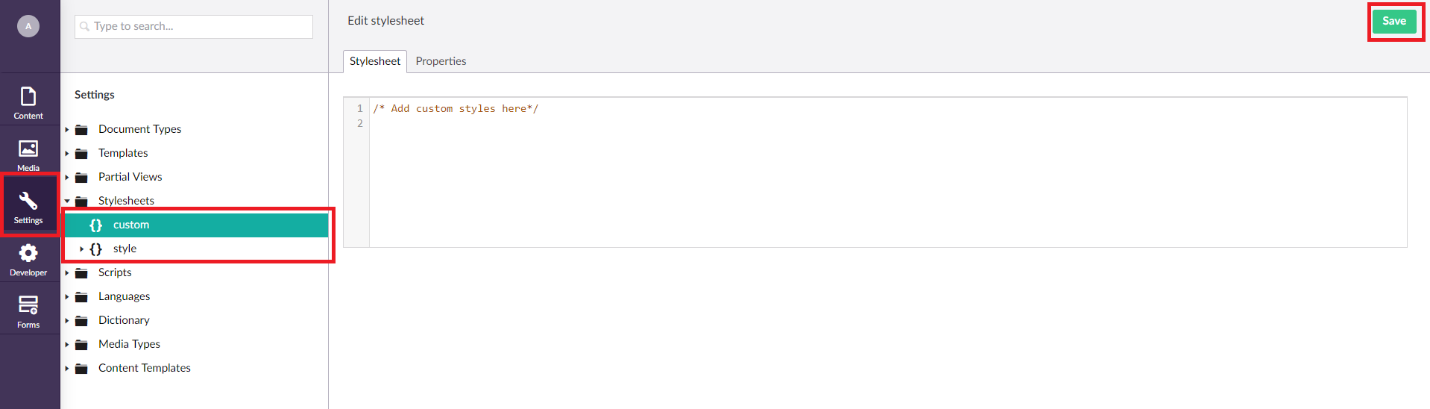Expand the style stylesheet arrow
This screenshot has height=409, width=1430.
82,249
